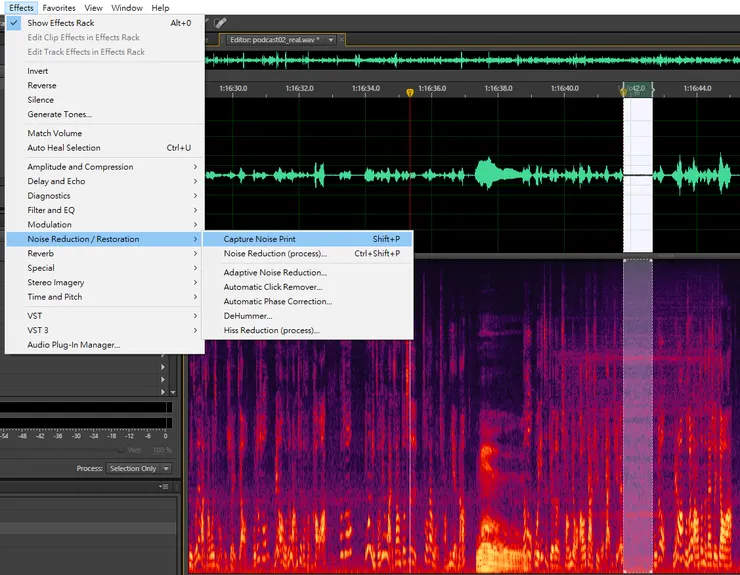The height and width of the screenshot is (575, 740).
Task: Expand the Filter and EQ submenu
Action: [51, 210]
